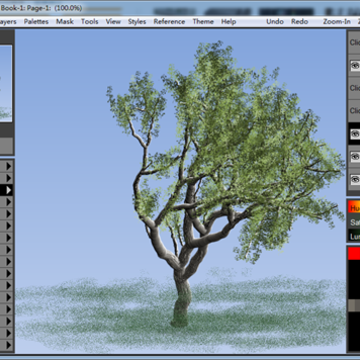The image size is (360, 360).
Task: Click the Undo button
Action: (275, 22)
